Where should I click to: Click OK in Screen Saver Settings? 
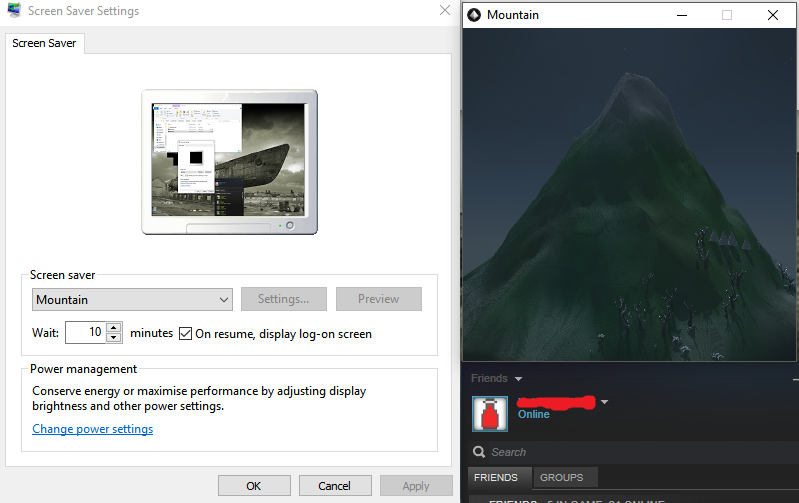pyautogui.click(x=254, y=486)
